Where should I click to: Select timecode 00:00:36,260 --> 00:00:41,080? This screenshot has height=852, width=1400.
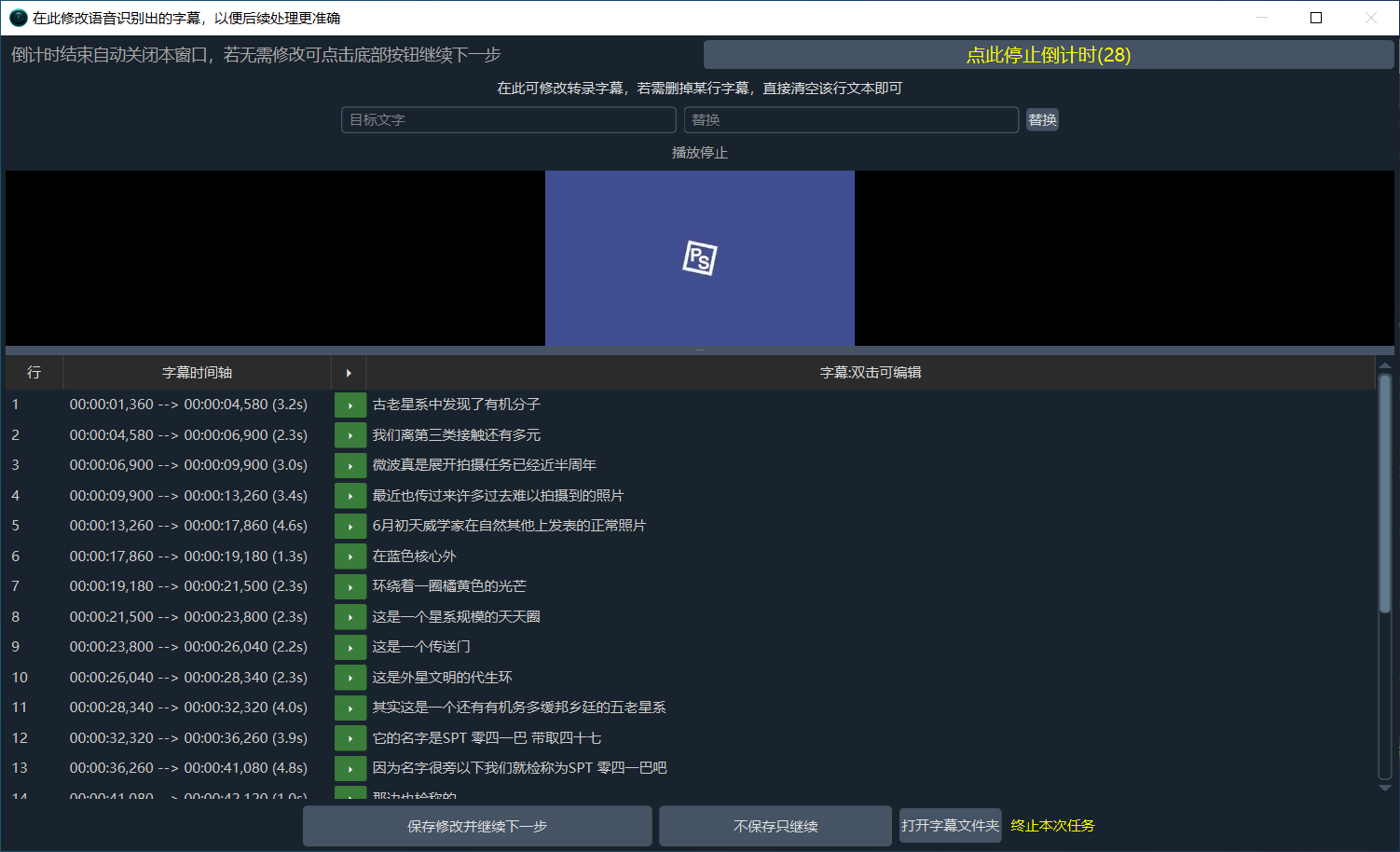point(188,768)
